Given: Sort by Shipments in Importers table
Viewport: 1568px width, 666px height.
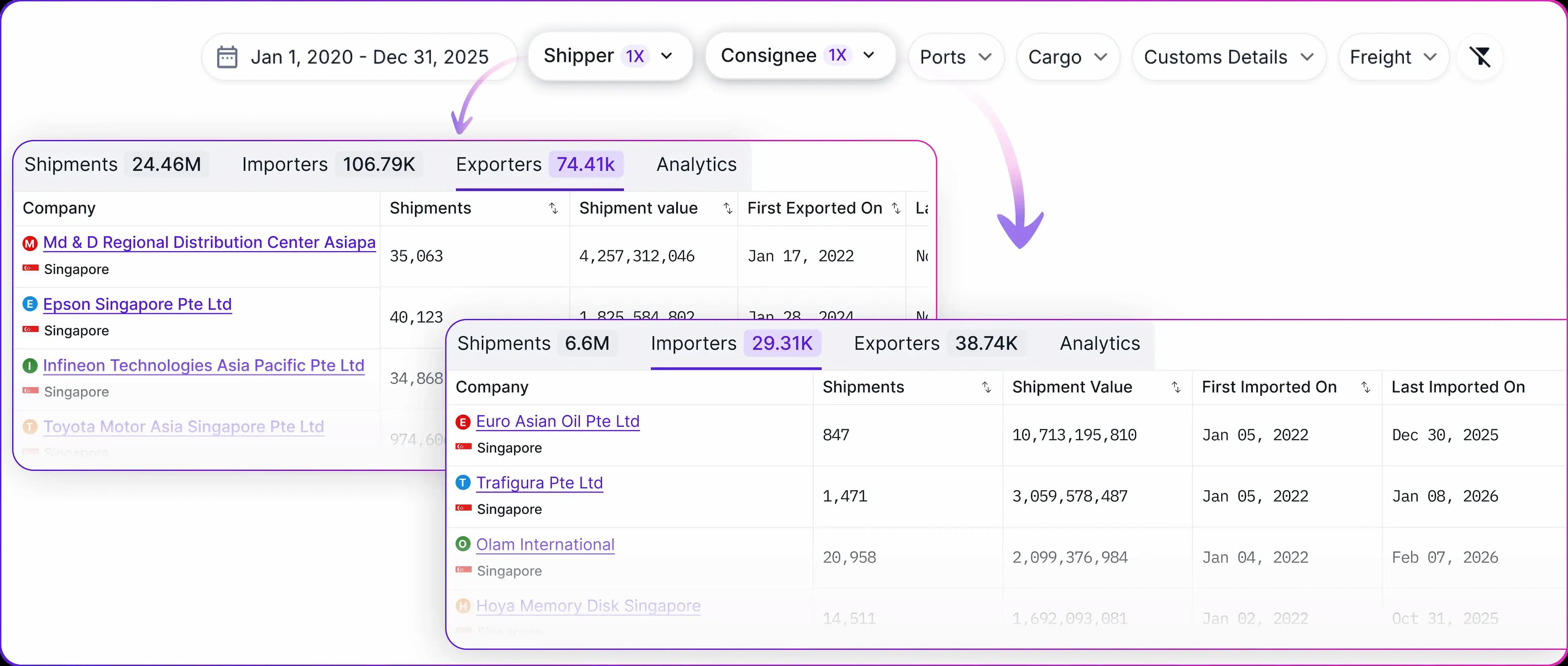Looking at the screenshot, I should point(986,387).
